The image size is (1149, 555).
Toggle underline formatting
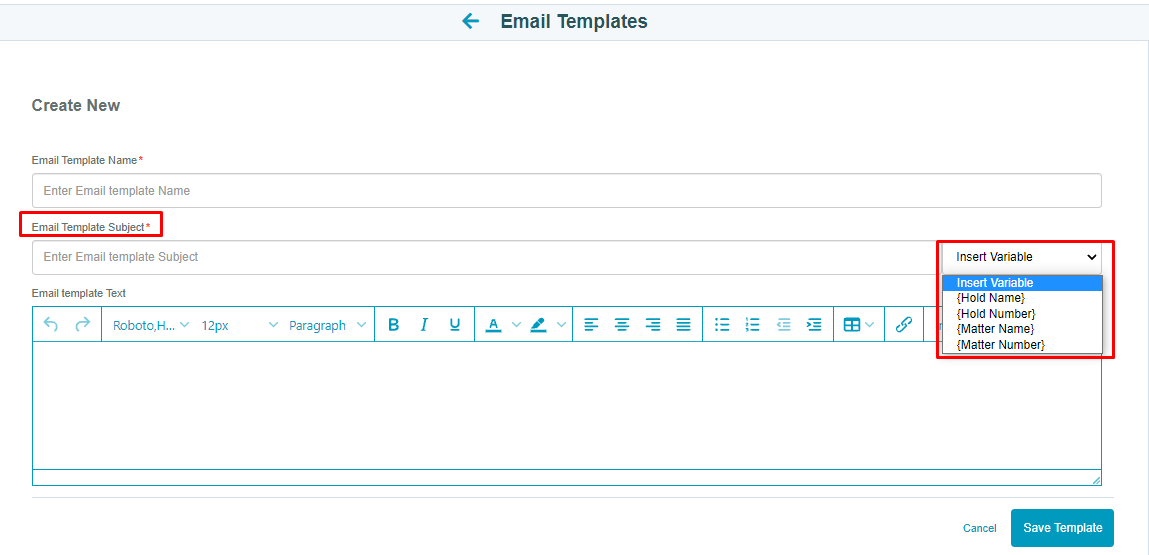coord(454,325)
